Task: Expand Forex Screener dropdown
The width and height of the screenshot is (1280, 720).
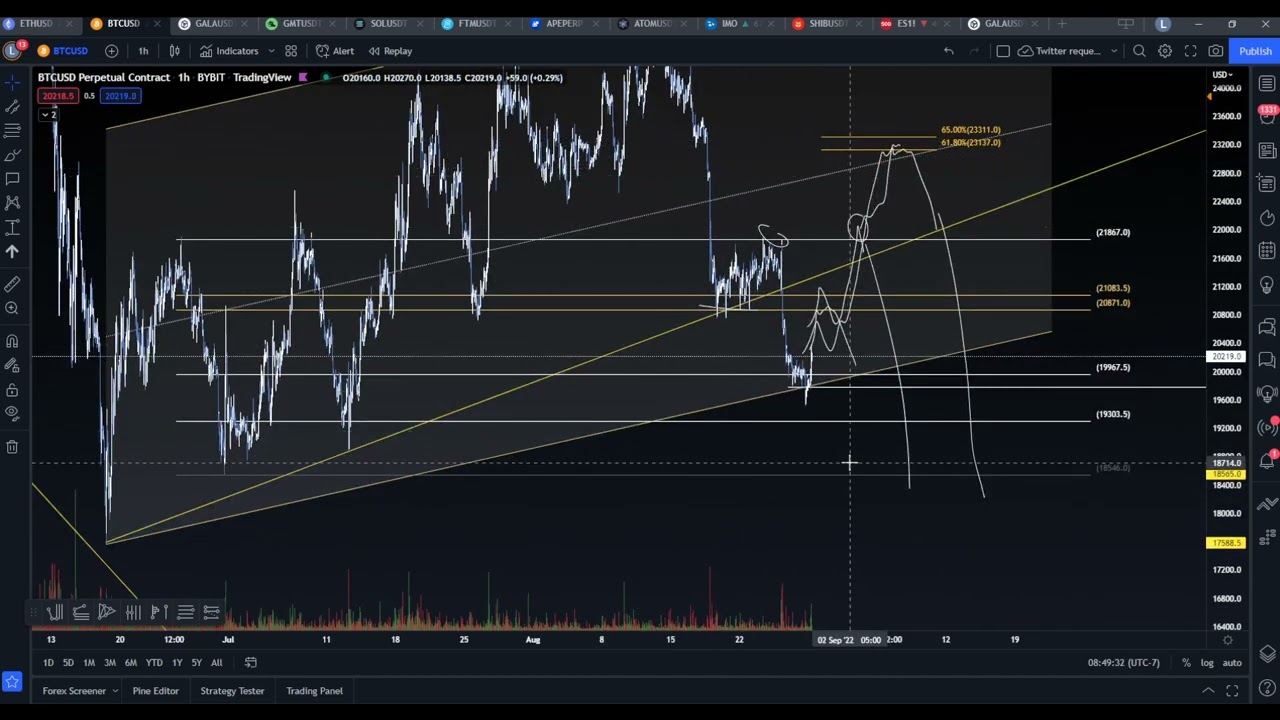Action: [115, 691]
